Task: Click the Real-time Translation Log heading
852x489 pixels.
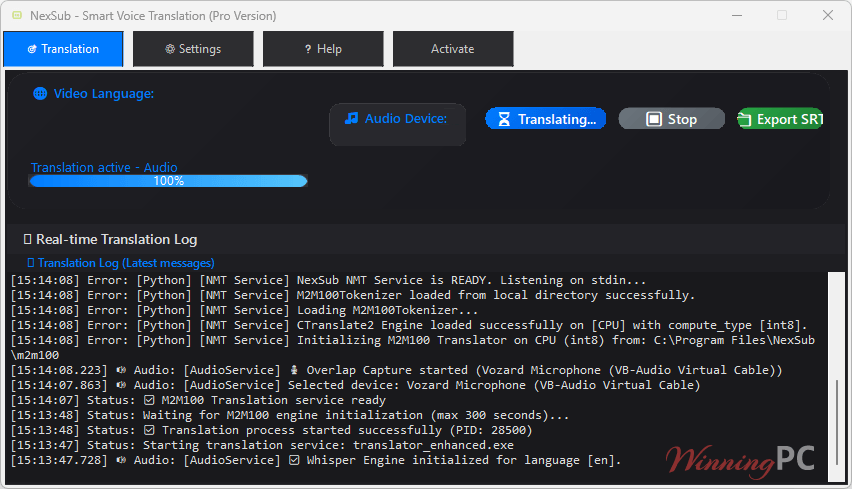Action: point(116,240)
